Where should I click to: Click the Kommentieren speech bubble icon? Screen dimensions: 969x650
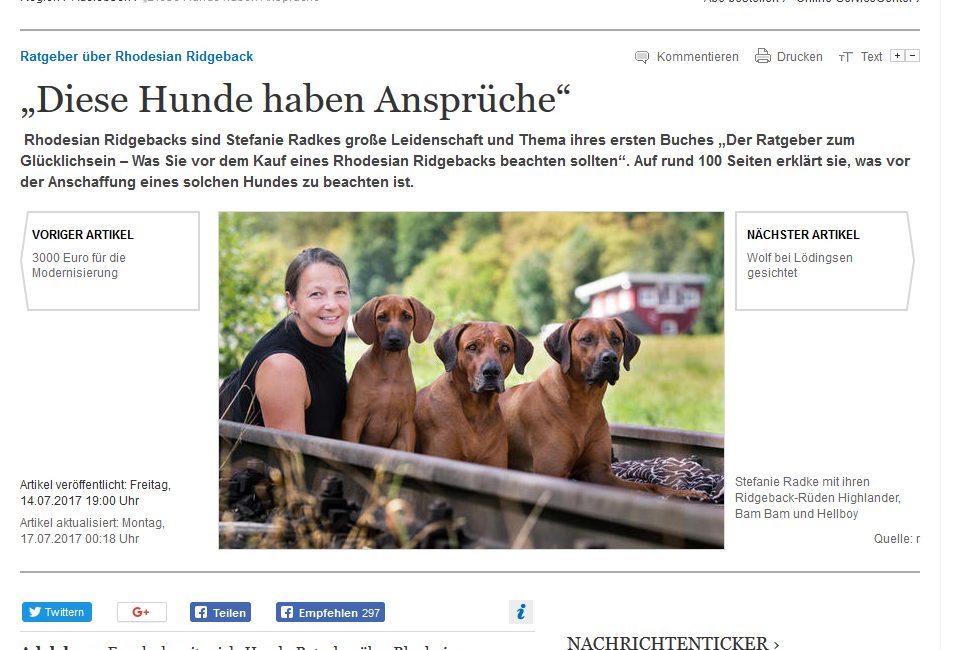642,57
